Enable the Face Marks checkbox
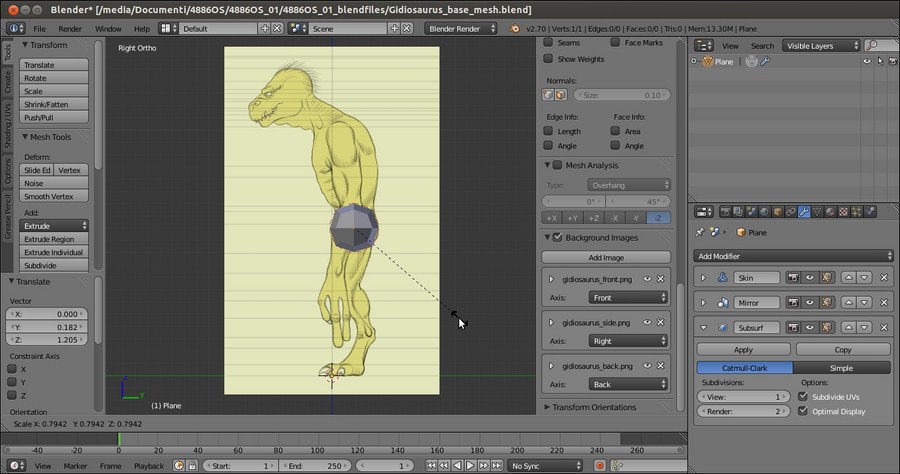900x474 pixels. pyautogui.click(x=615, y=42)
